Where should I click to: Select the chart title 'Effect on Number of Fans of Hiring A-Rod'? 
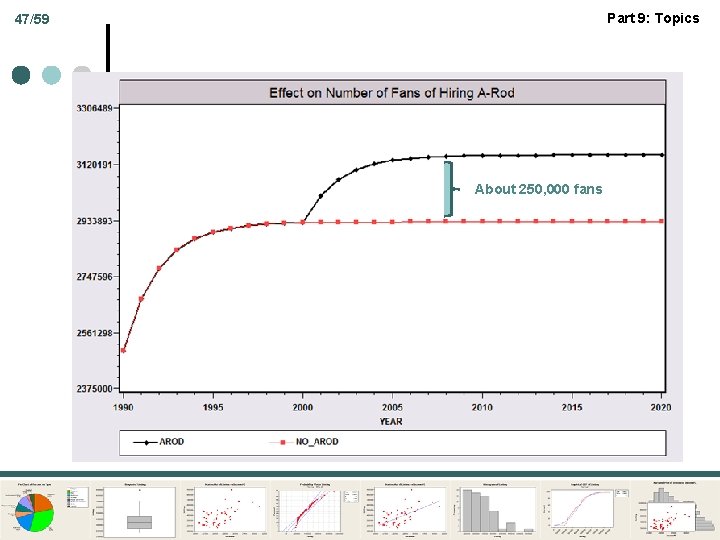392,93
